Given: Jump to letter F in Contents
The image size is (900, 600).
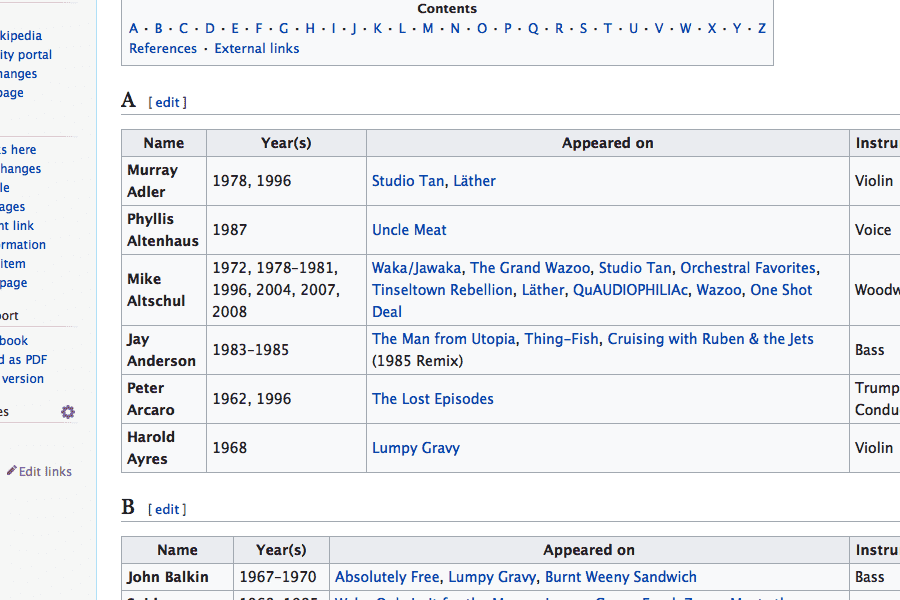Looking at the screenshot, I should (258, 28).
